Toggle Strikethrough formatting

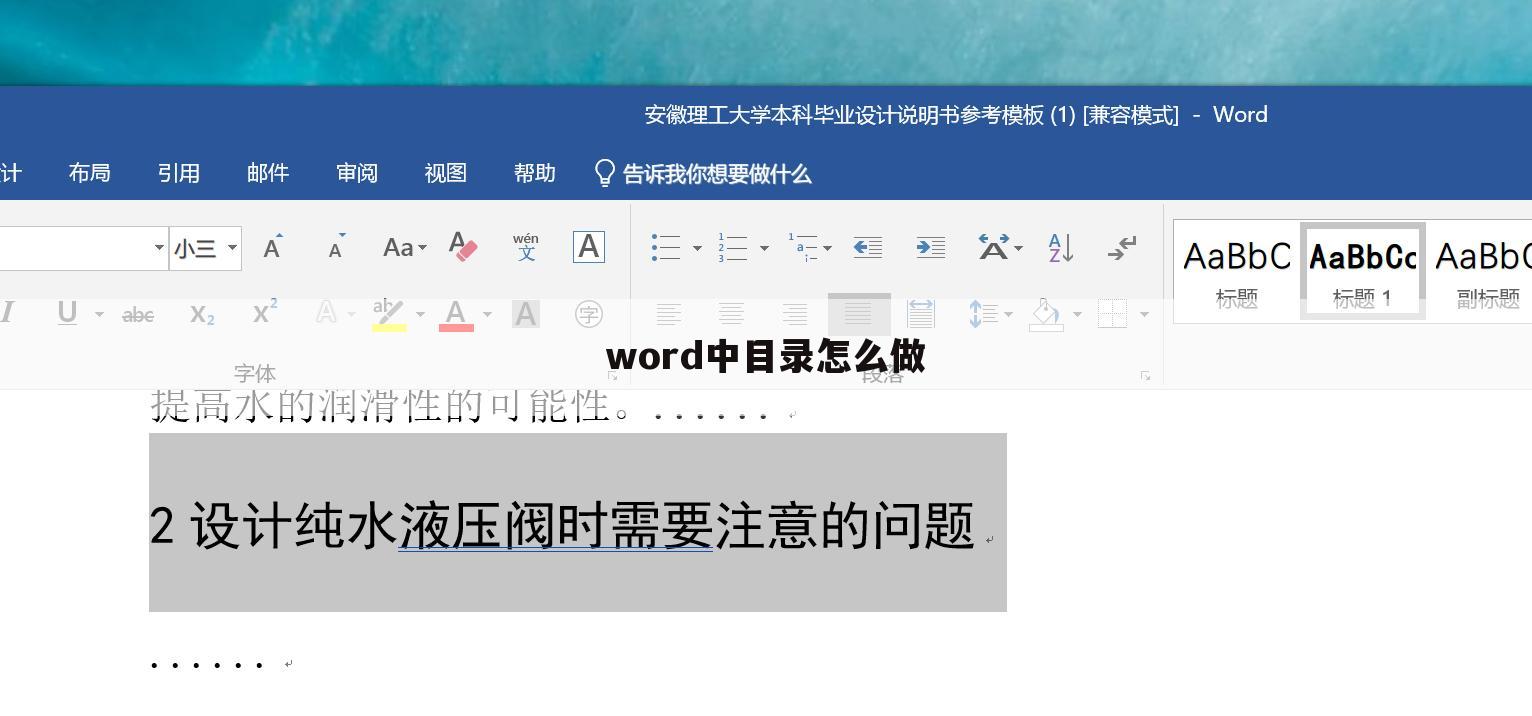tap(137, 313)
